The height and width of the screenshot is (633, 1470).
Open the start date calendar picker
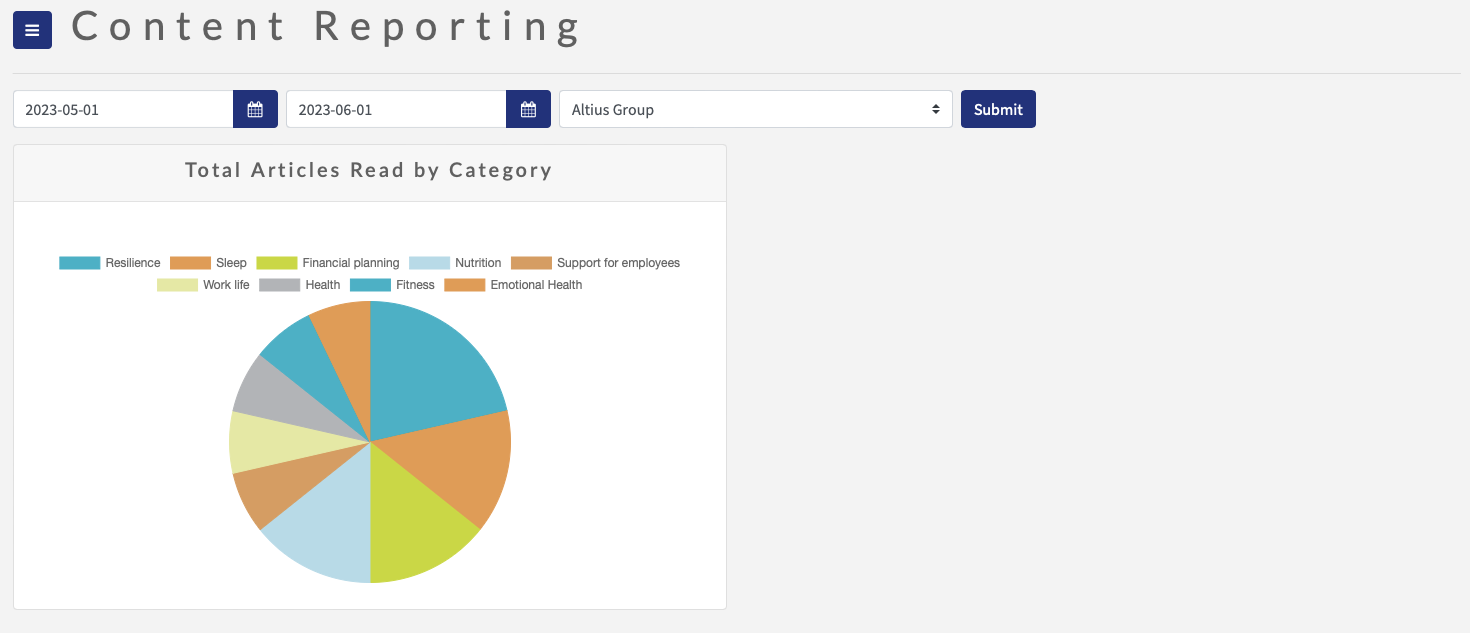coord(255,109)
